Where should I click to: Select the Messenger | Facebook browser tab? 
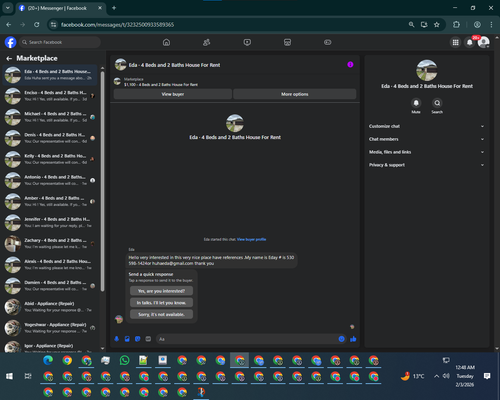(x=61, y=8)
